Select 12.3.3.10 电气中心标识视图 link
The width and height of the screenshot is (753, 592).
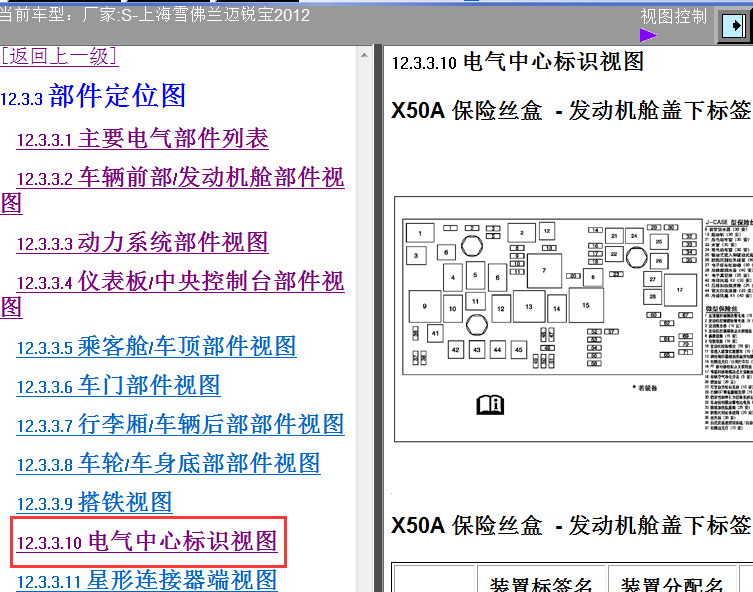pos(147,542)
